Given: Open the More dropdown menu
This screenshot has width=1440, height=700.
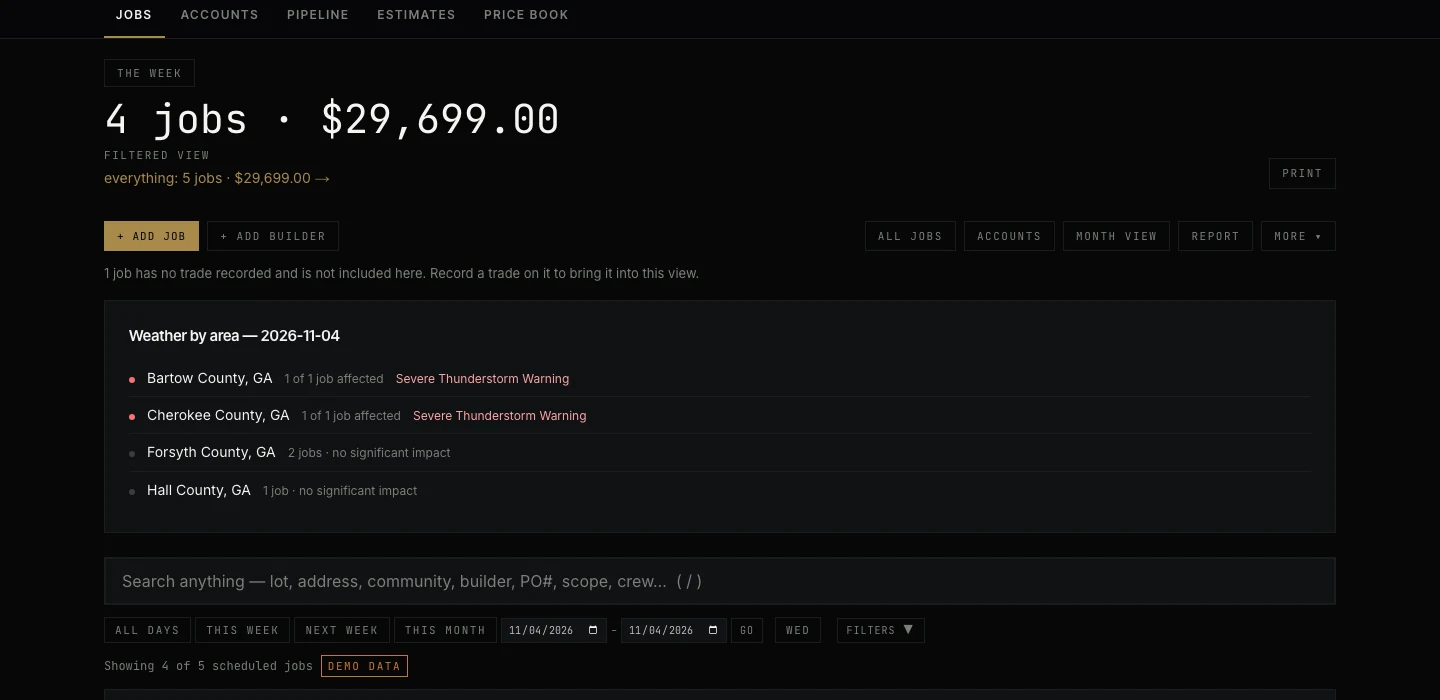Looking at the screenshot, I should (x=1298, y=236).
